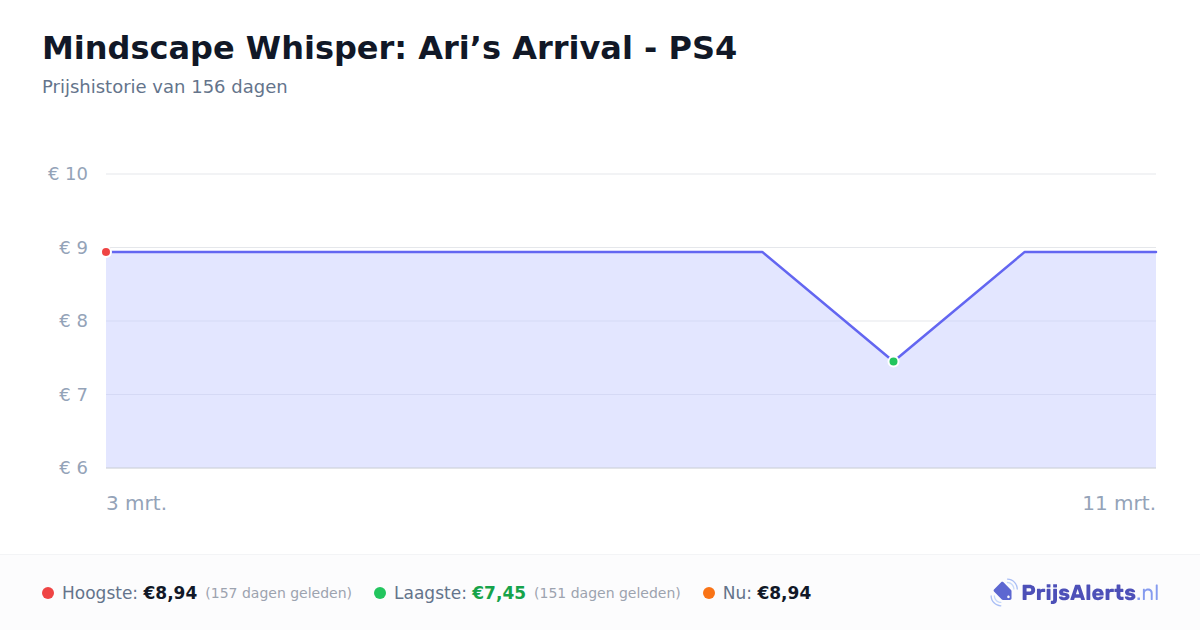Click the Mindscape Whisper: Ari's Arrival title
Viewport: 1200px width, 630px height.
[389, 48]
